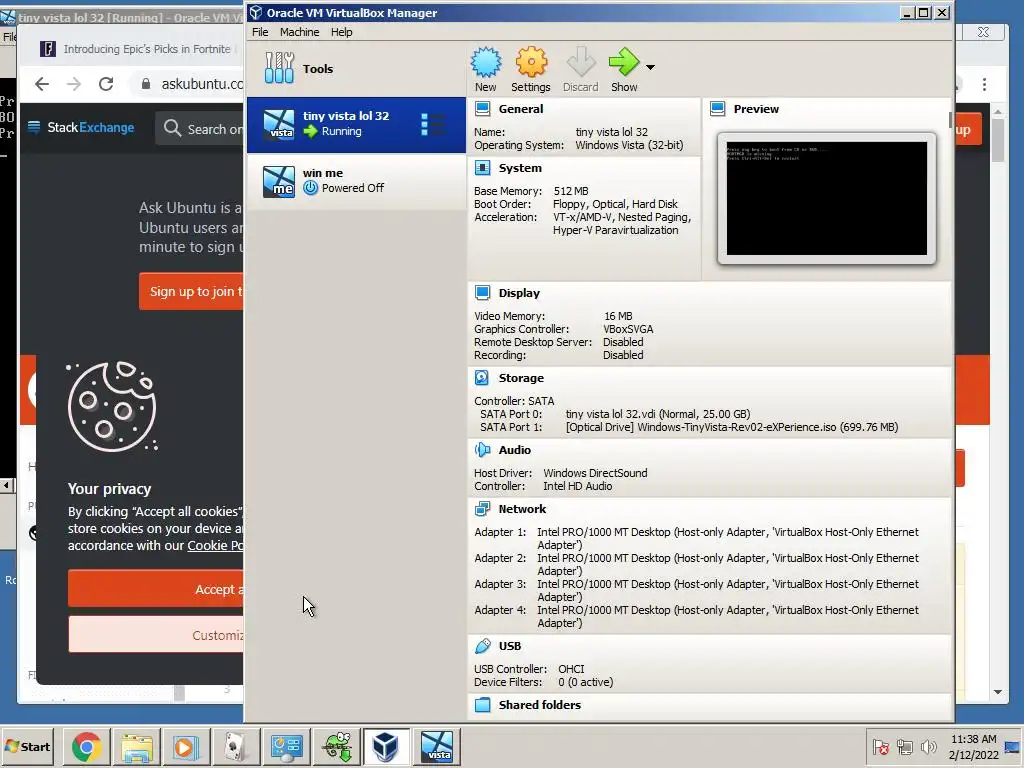Open the Help menu
Screen dimensions: 1024x768
pyautogui.click(x=342, y=32)
